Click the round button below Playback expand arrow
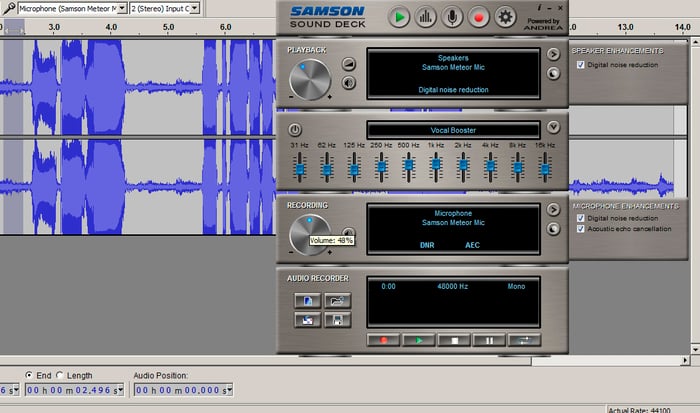This screenshot has width=700, height=413. [553, 74]
